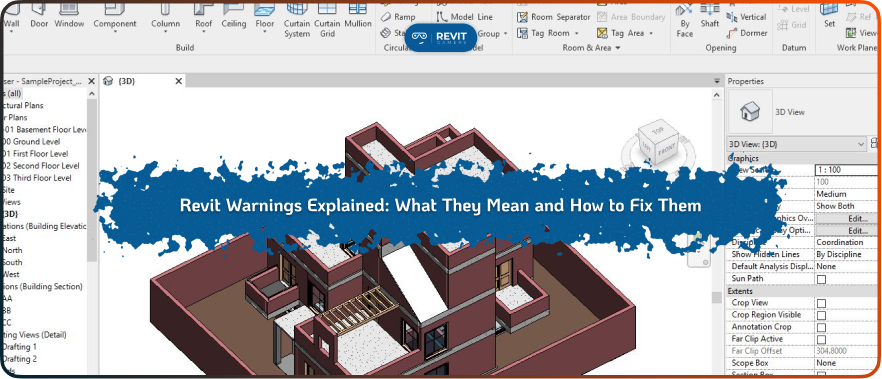
Task: Enable the Annotation Crop checkbox
Action: [x=821, y=327]
